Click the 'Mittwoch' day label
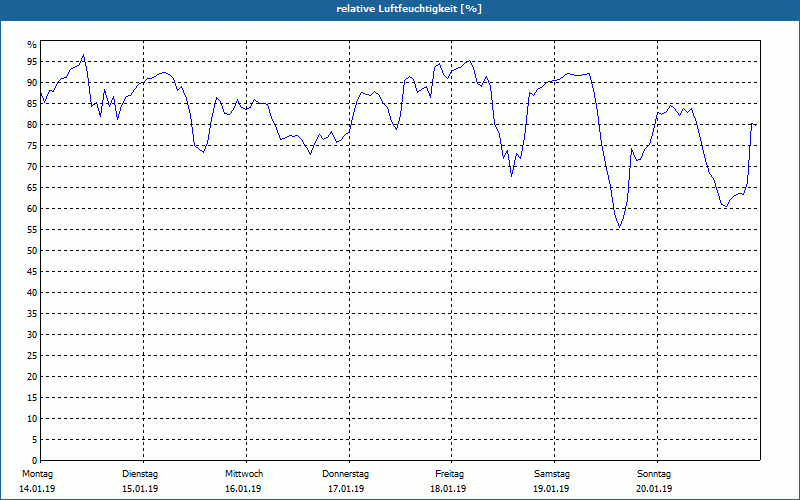The image size is (800, 500). tap(244, 474)
